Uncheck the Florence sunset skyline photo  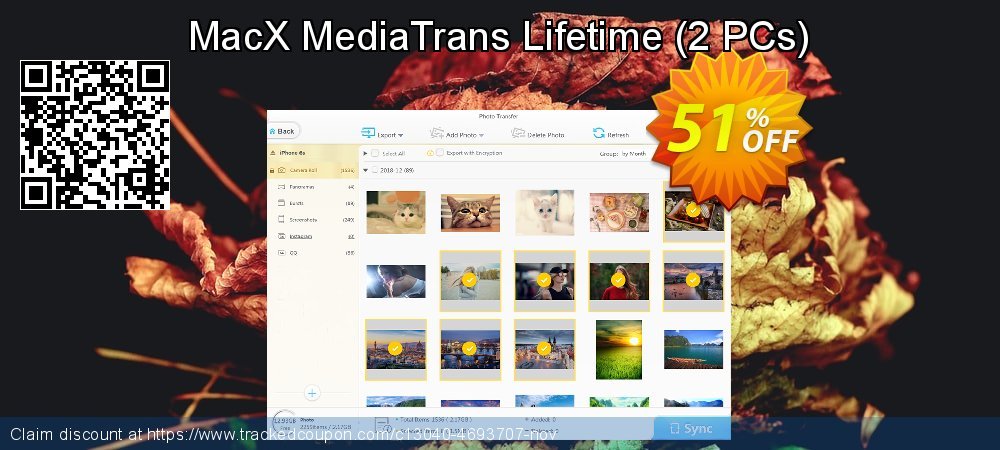tap(395, 349)
